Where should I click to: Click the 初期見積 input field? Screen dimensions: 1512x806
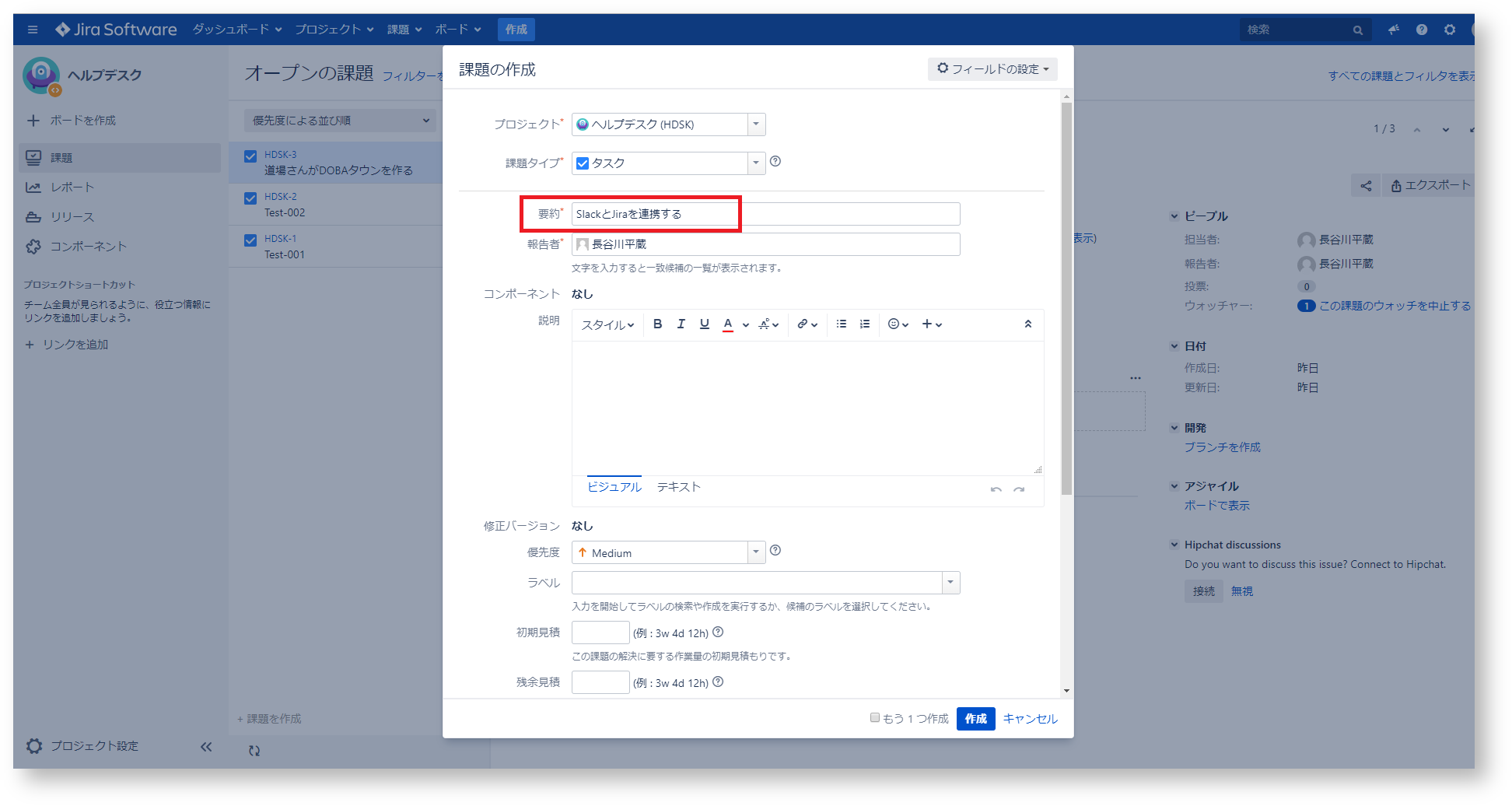click(x=600, y=633)
